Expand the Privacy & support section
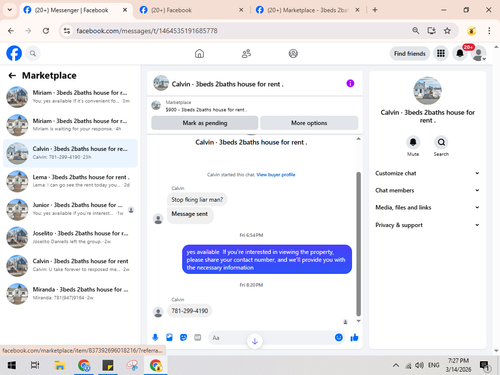This screenshot has width=500, height=375. coord(427,225)
